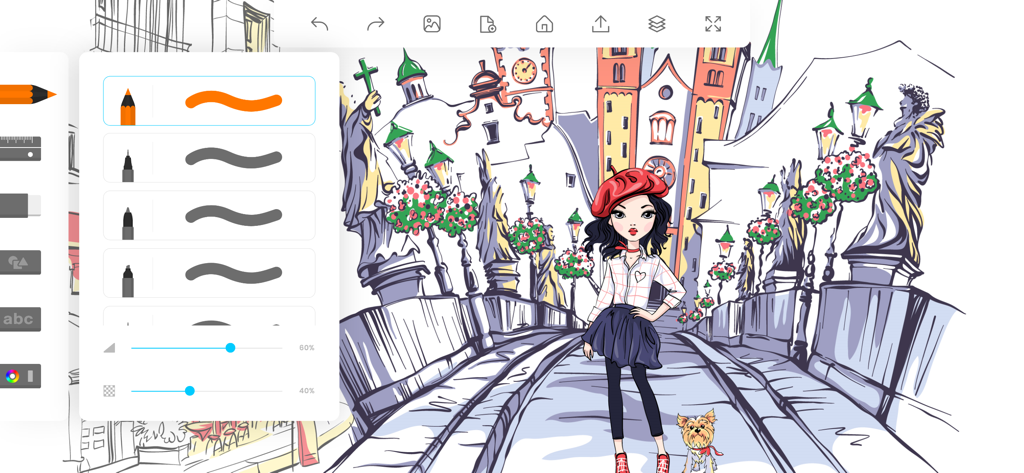1024x473 pixels.
Task: Choose the fourth brush preset pen
Action: tap(209, 273)
